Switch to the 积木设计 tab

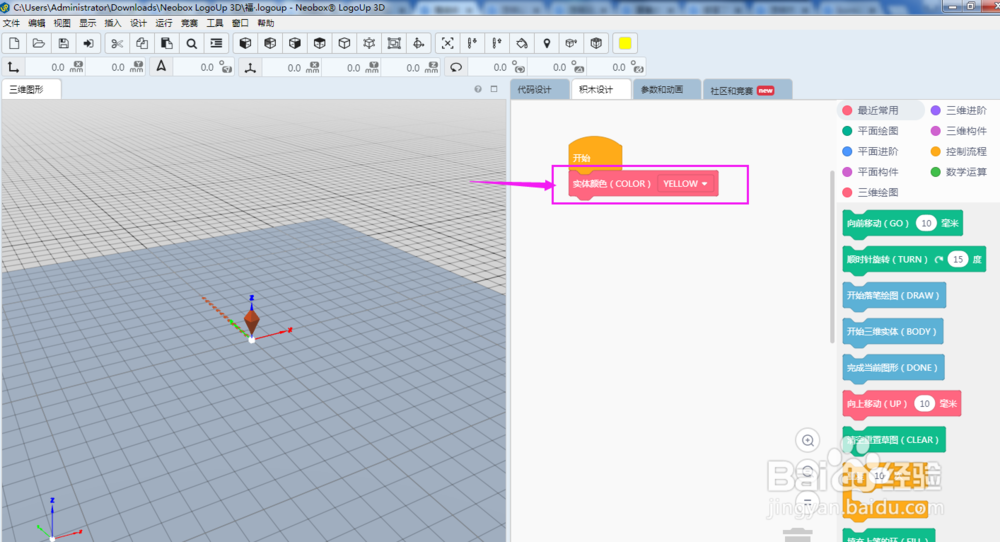click(x=601, y=89)
